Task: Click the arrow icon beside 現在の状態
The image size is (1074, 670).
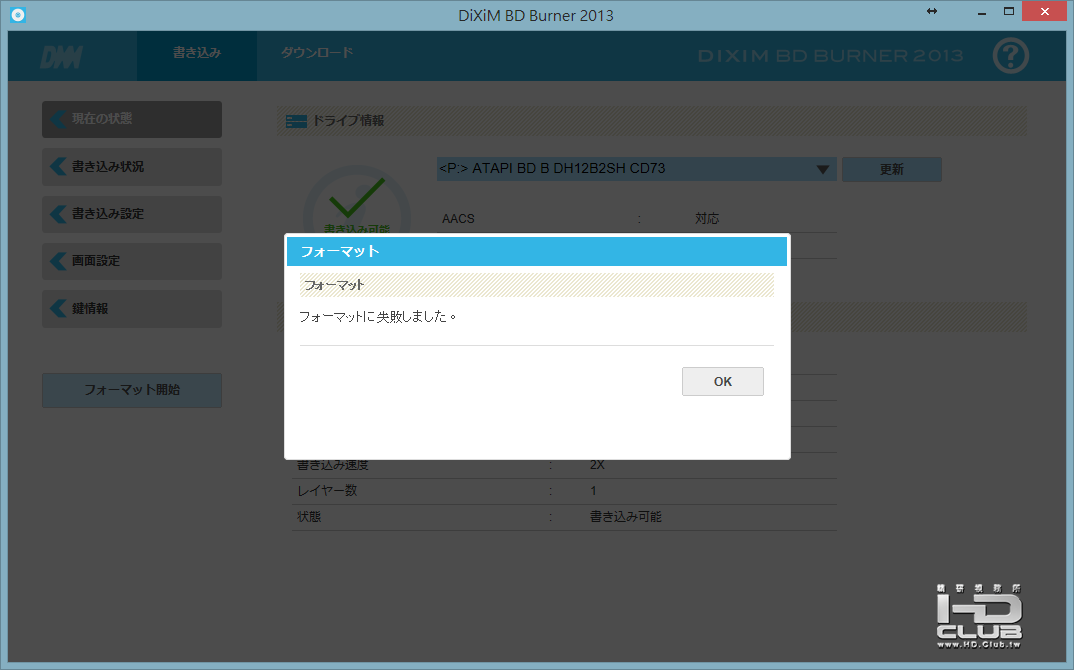Action: coord(58,119)
